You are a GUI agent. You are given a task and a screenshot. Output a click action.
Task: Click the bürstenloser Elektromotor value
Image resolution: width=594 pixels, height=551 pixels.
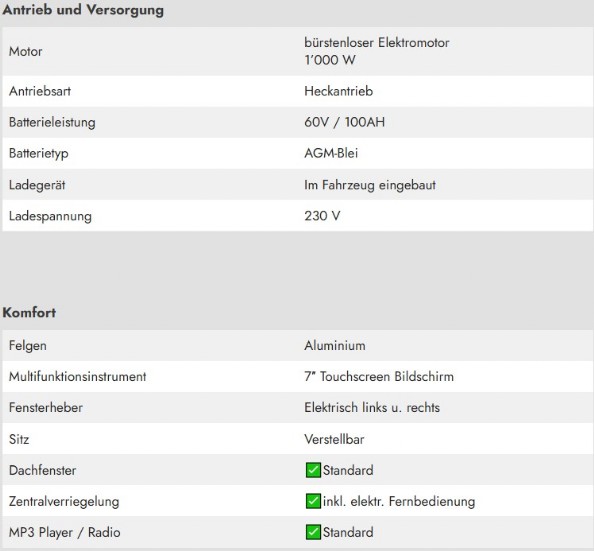(377, 42)
